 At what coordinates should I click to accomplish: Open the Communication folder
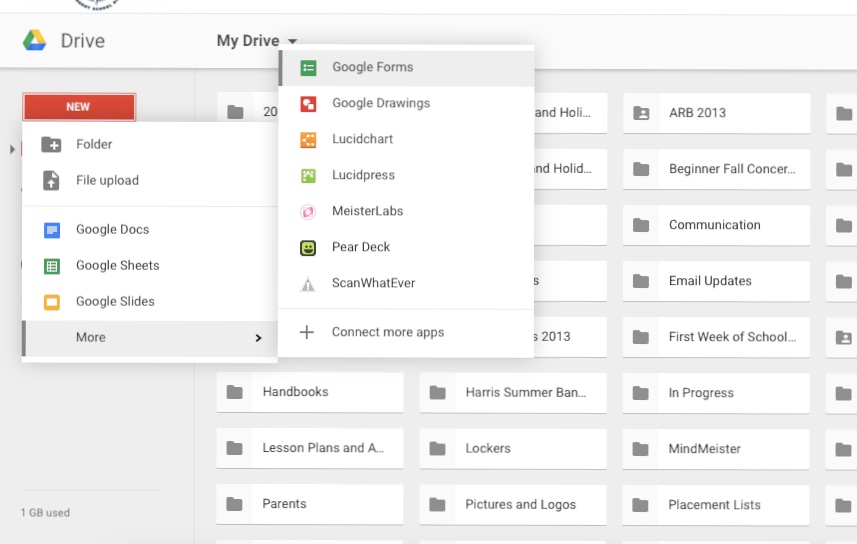(716, 225)
